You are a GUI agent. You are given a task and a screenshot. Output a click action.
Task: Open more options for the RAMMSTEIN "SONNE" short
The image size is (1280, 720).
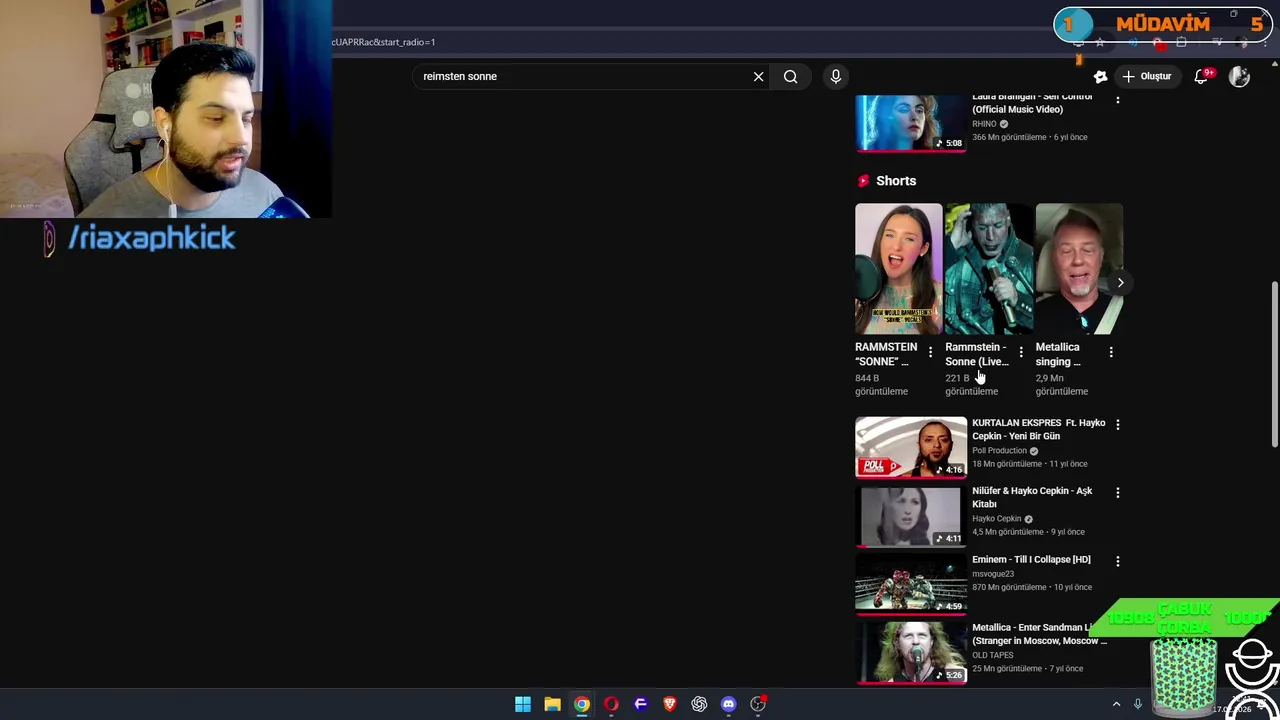tap(930, 352)
